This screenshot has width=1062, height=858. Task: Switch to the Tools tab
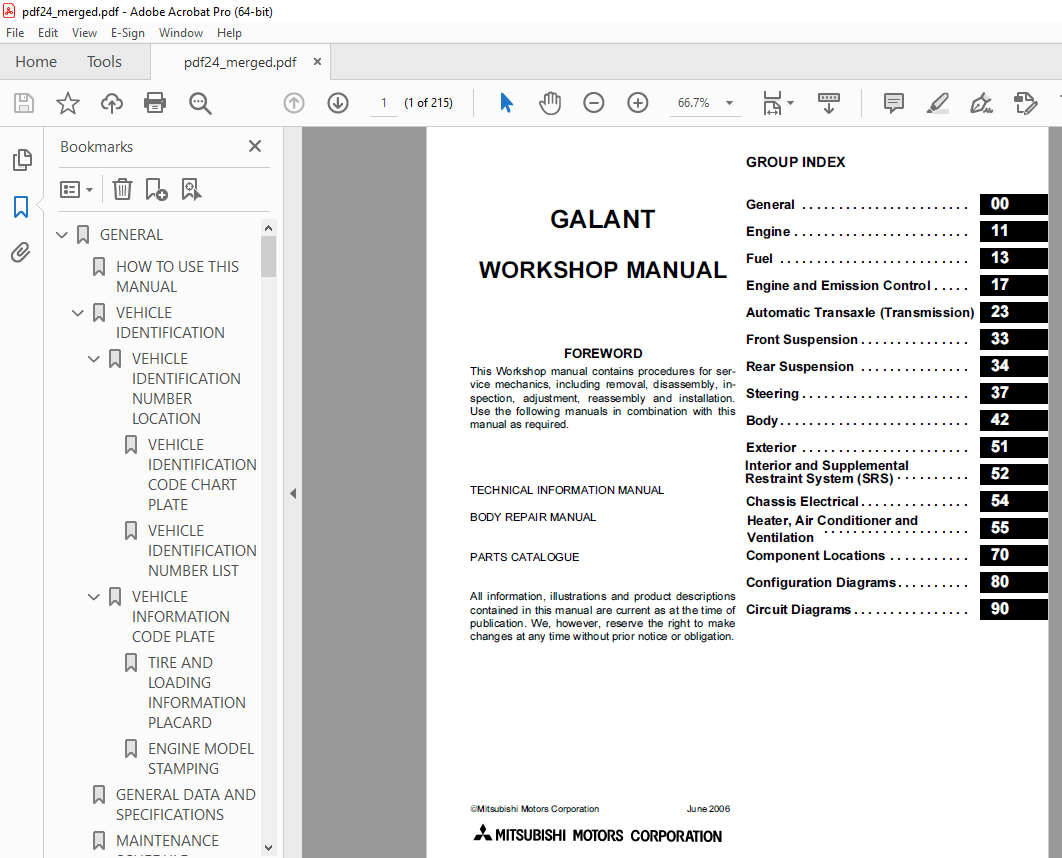[104, 62]
